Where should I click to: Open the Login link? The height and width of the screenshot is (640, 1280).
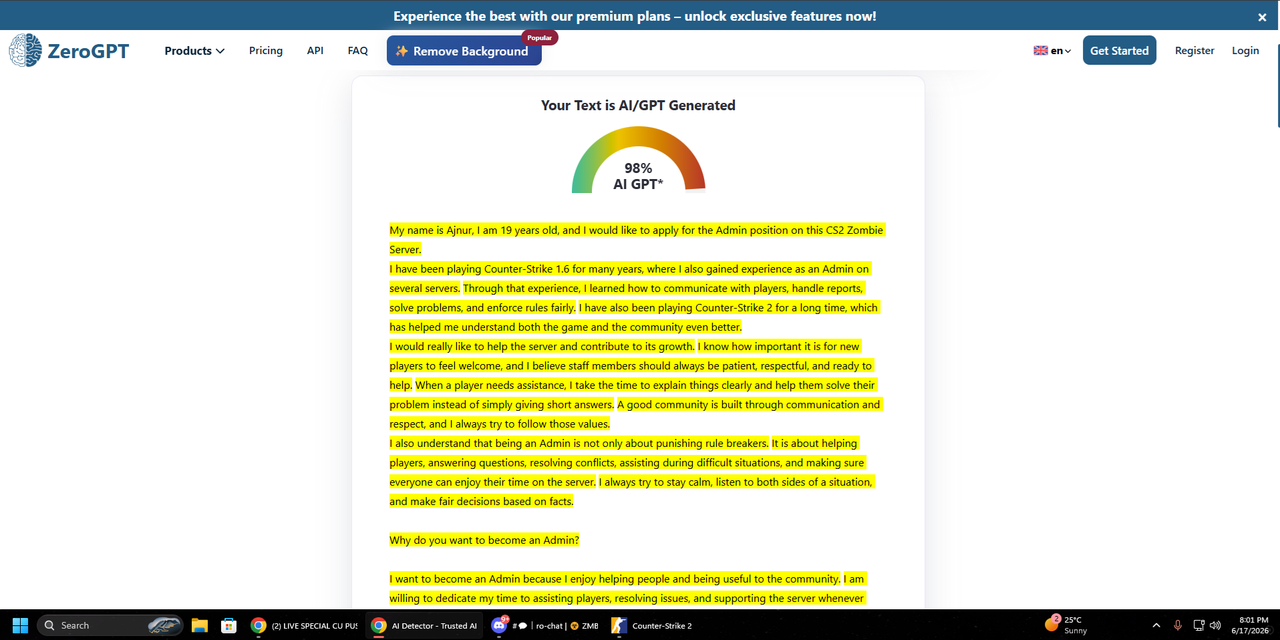point(1245,50)
